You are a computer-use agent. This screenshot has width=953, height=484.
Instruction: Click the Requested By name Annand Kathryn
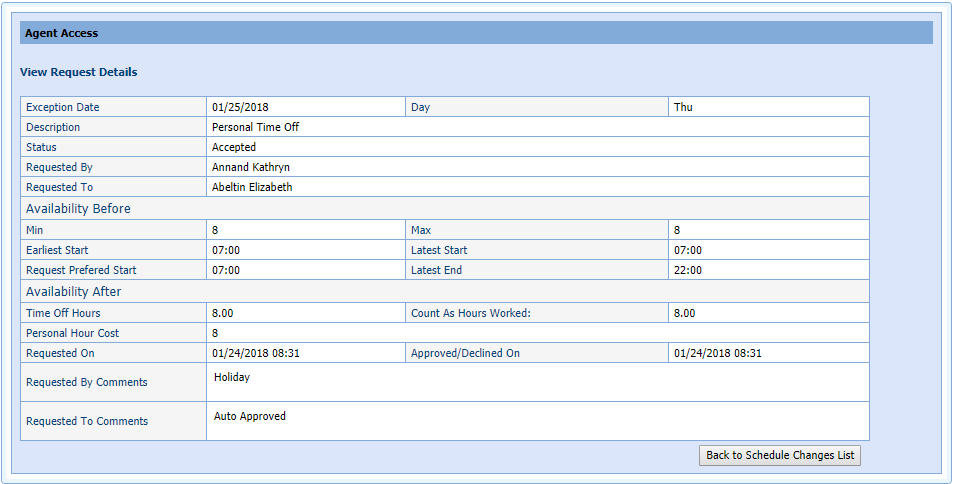251,167
